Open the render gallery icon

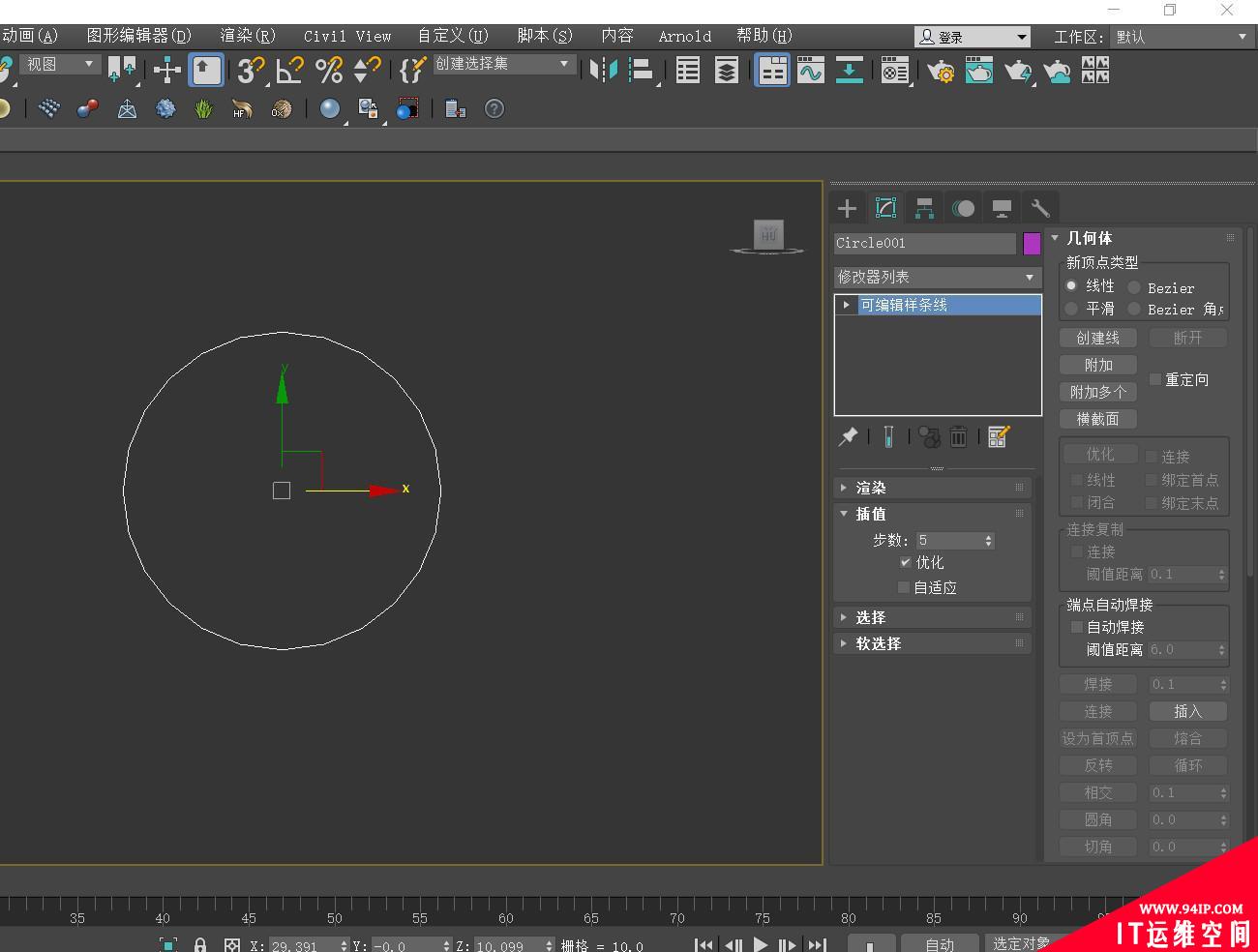pos(1095,70)
